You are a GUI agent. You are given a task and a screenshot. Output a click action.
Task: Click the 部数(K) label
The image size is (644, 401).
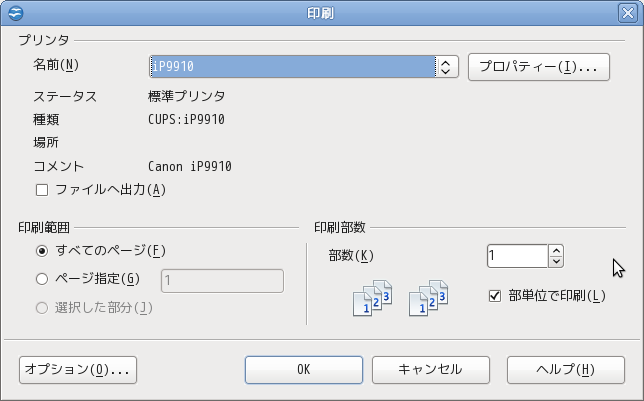coord(351,256)
